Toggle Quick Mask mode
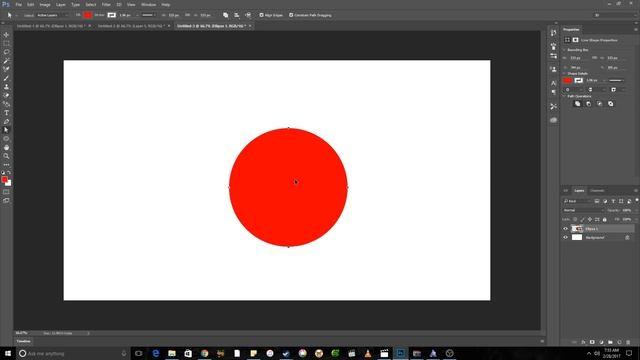 [6, 192]
